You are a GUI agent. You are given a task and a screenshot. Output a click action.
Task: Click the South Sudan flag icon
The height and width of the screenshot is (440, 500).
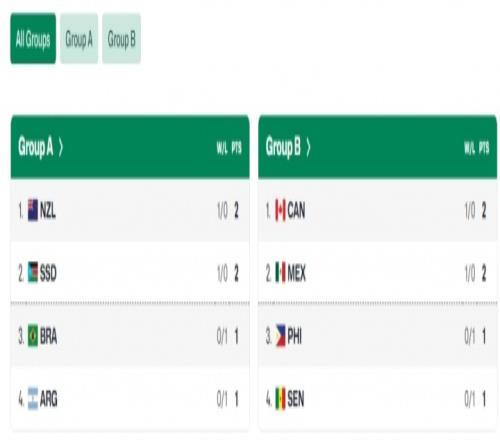point(33,272)
